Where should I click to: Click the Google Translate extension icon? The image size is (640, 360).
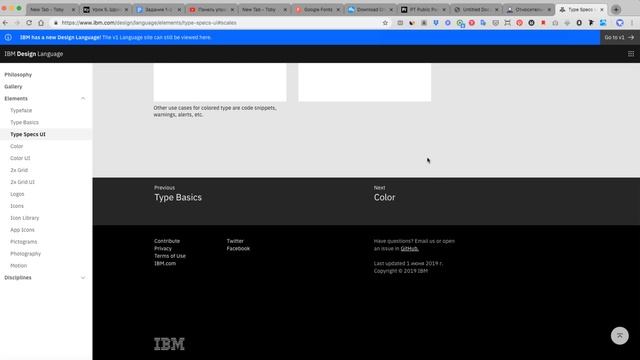pos(483,23)
